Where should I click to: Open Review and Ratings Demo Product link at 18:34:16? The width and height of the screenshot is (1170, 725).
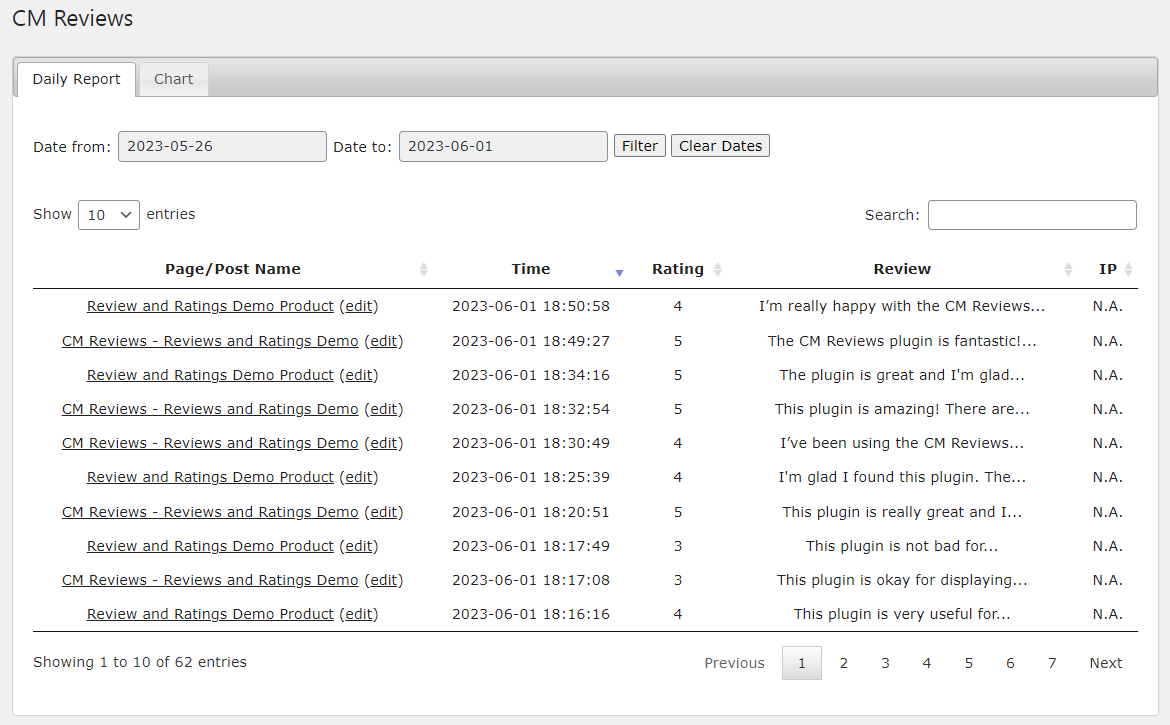[210, 374]
